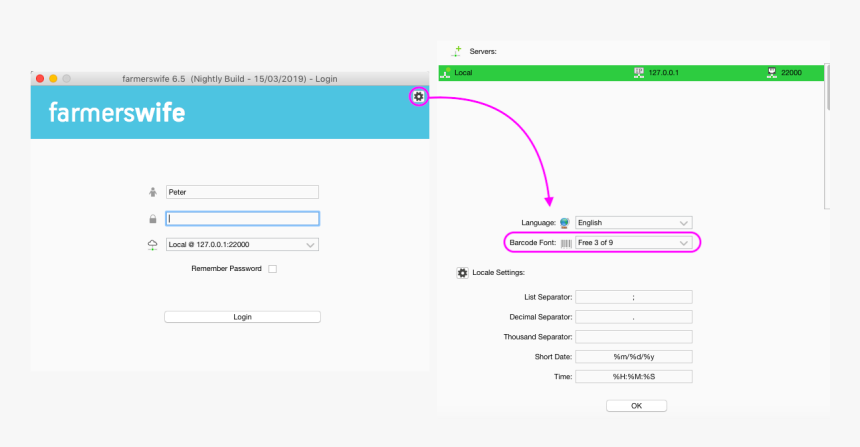This screenshot has width=860, height=447.
Task: Toggle the Remember Password checkbox
Action: (273, 269)
